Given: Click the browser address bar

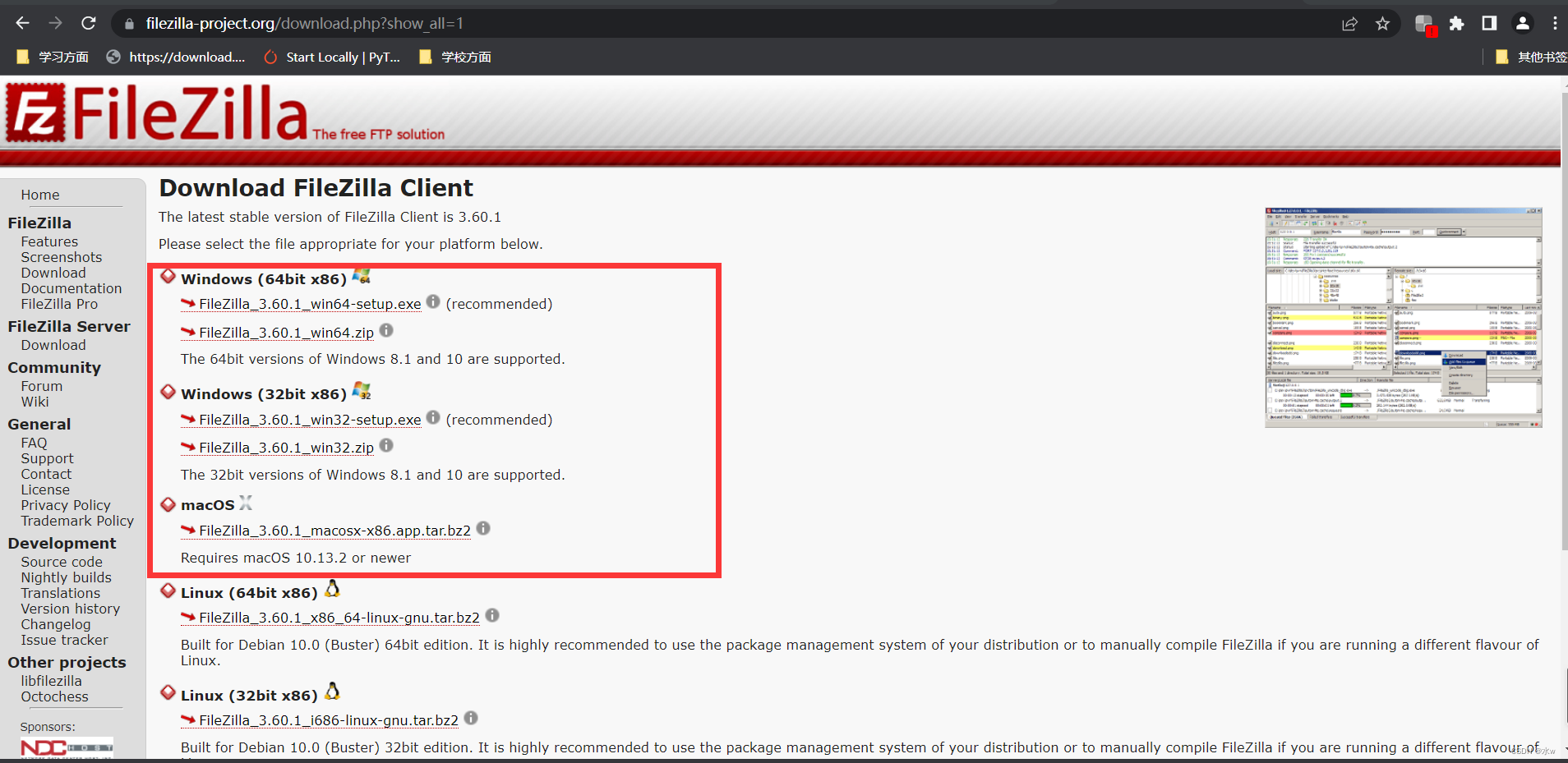Looking at the screenshot, I should pos(329,23).
